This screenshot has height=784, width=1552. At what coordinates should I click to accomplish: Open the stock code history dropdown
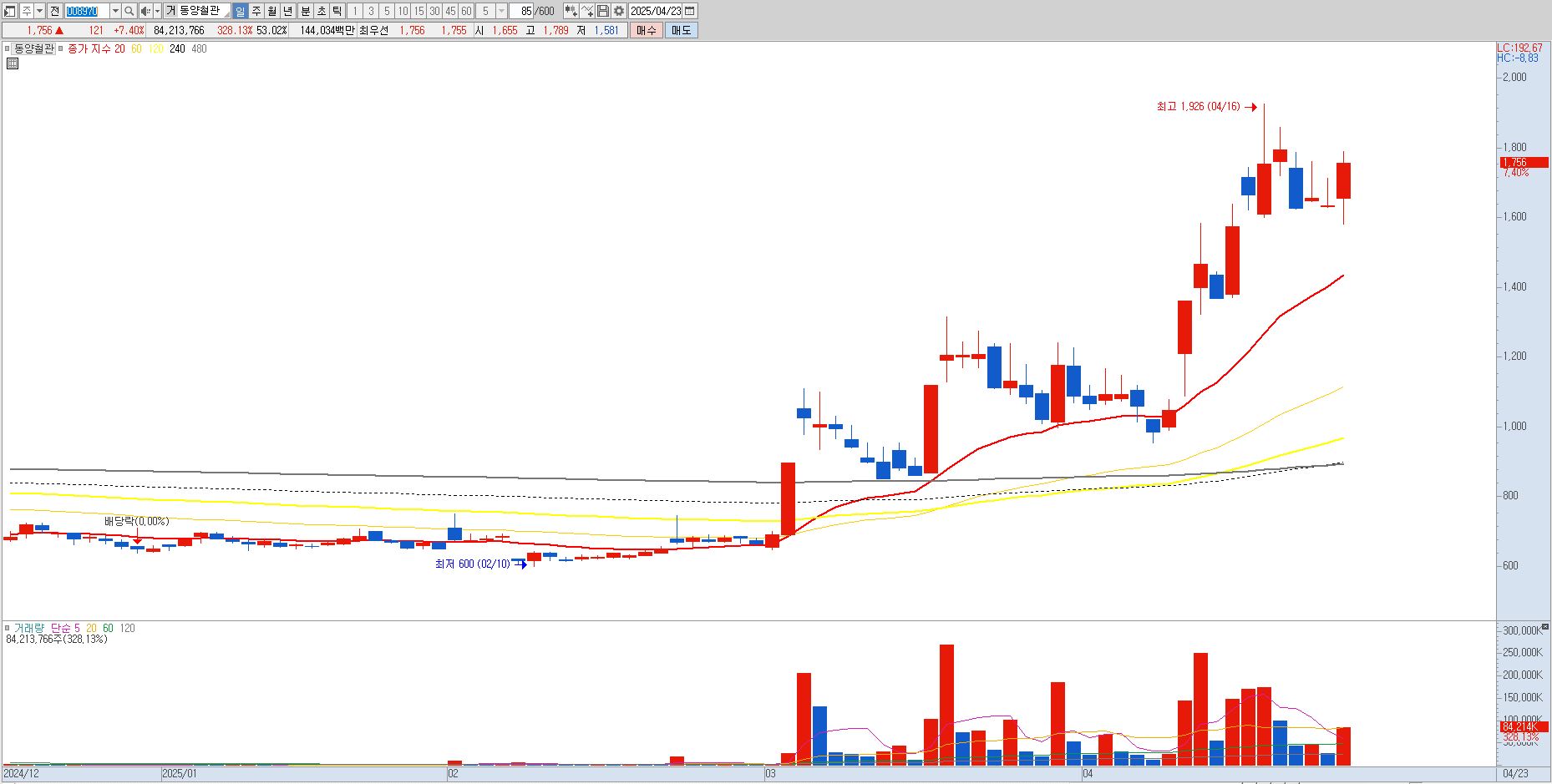[115, 11]
